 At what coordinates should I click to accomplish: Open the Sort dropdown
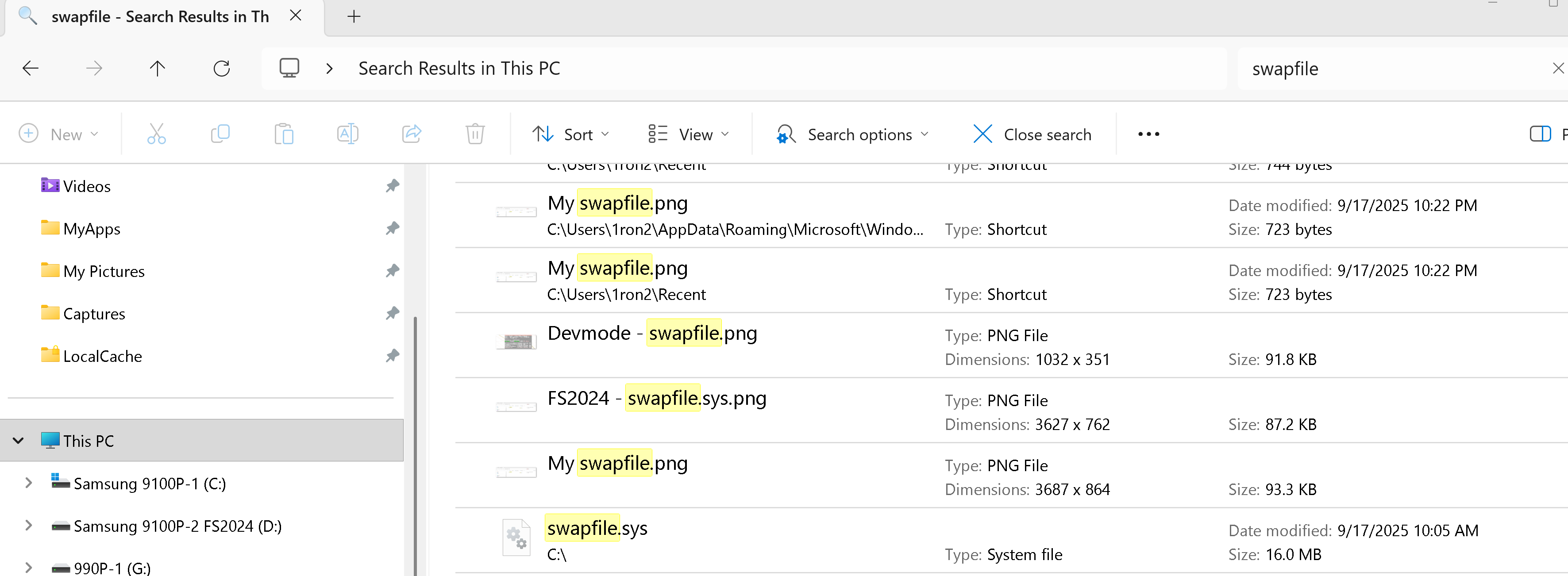(x=570, y=134)
